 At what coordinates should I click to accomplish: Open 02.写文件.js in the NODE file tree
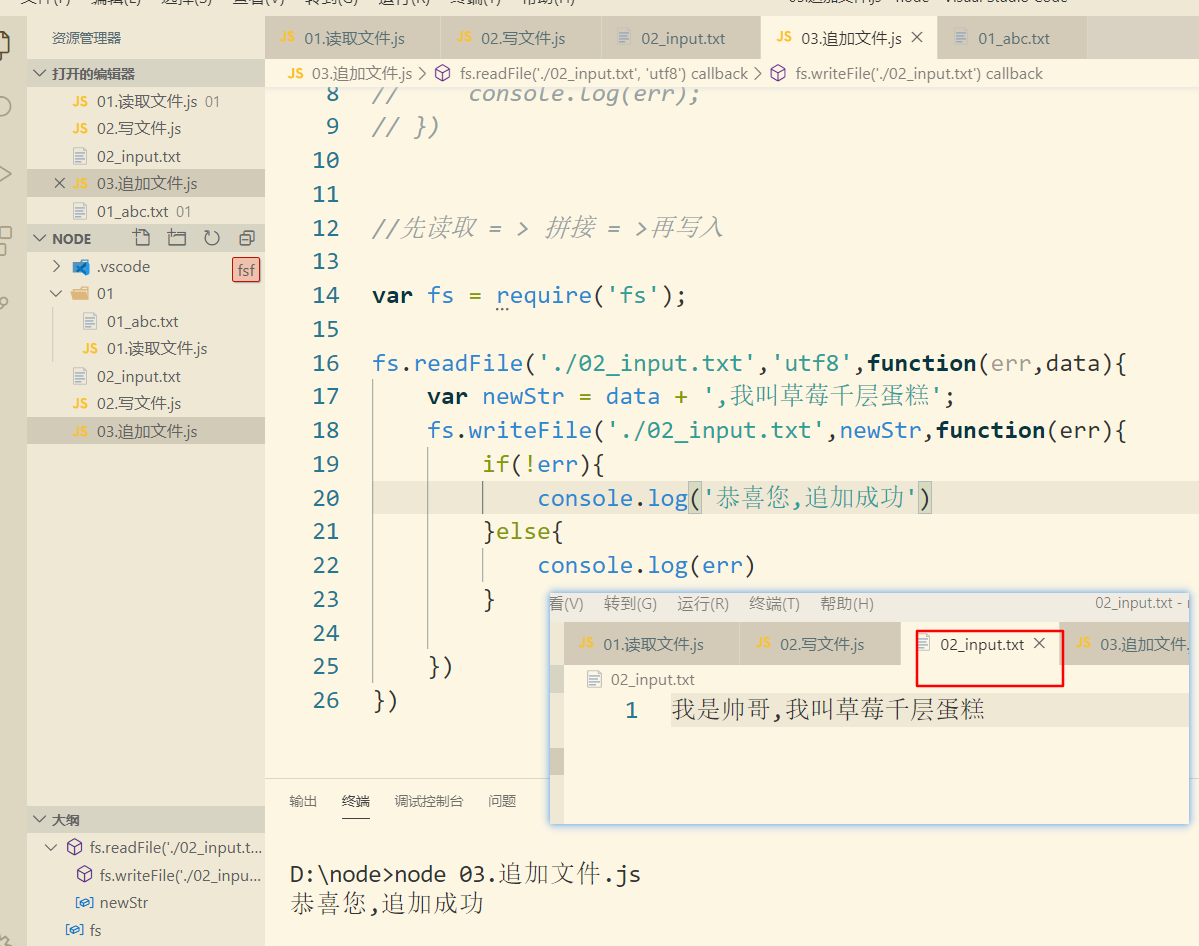(x=145, y=404)
